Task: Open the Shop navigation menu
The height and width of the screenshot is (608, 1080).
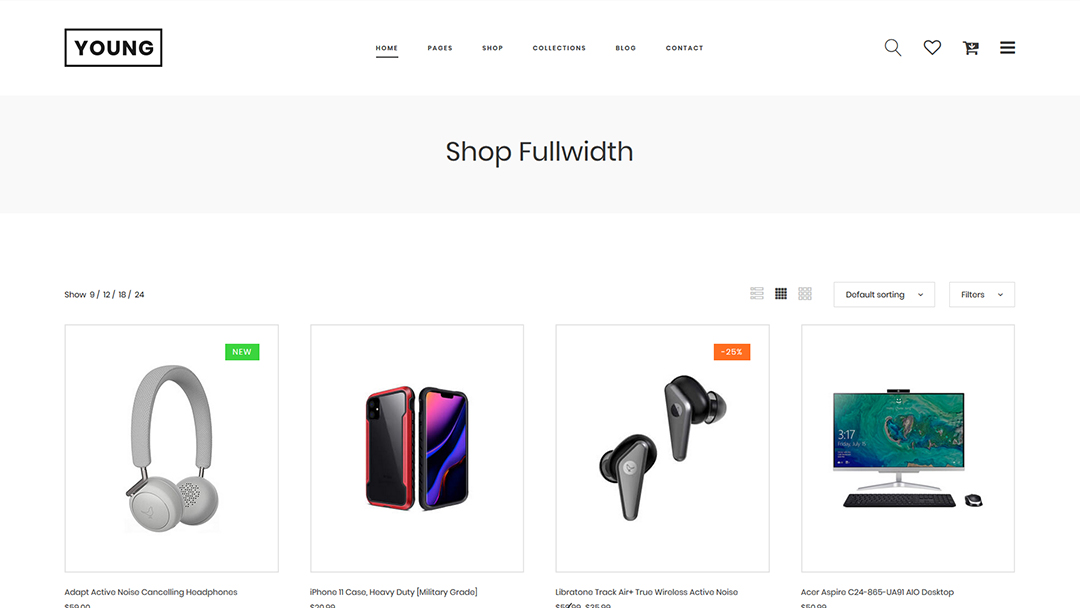Action: tap(492, 48)
